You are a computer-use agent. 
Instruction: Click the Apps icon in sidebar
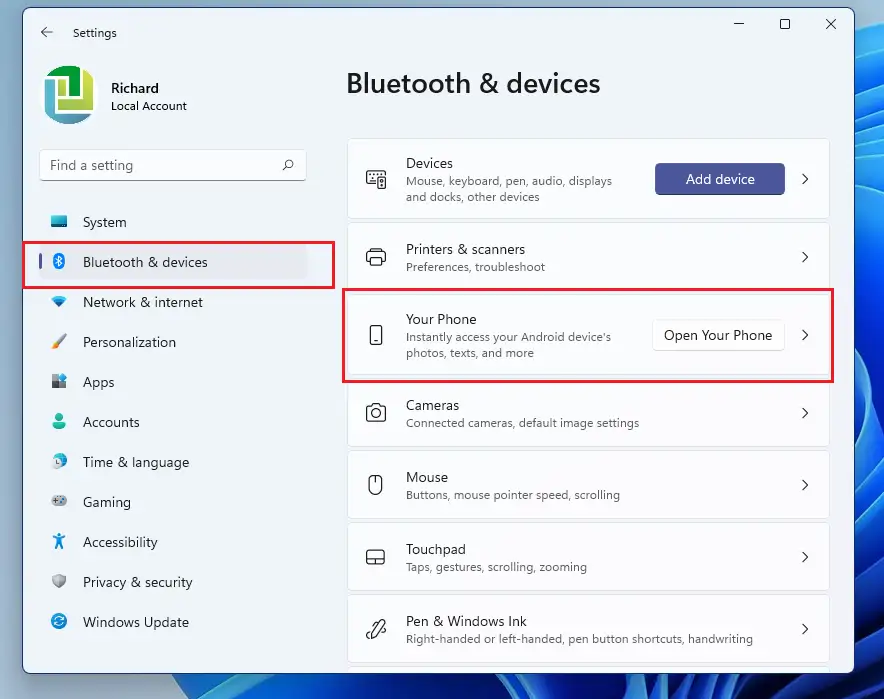(x=59, y=382)
